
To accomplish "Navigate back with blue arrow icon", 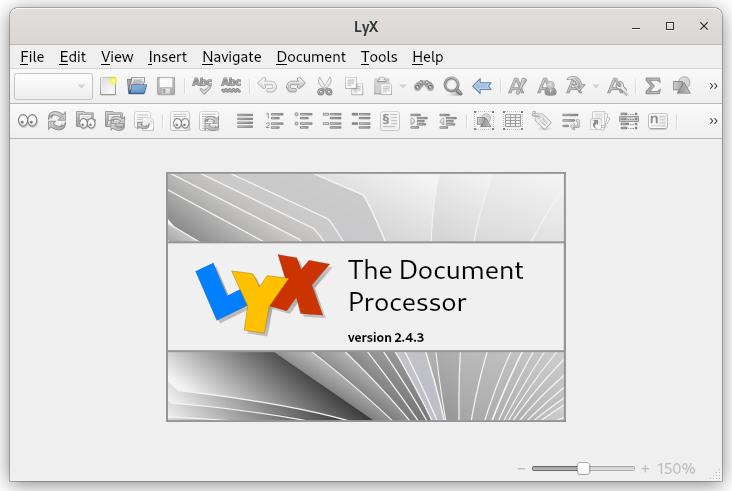I will point(482,86).
